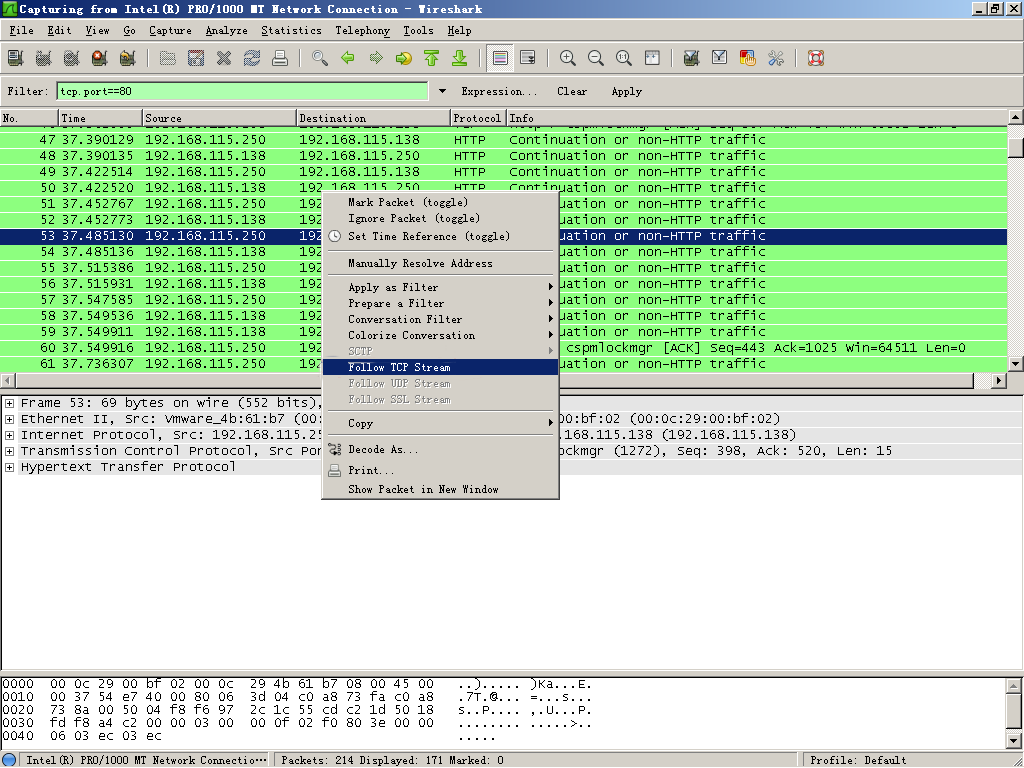Image resolution: width=1024 pixels, height=768 pixels.
Task: Choose Set Time Reference (toggle)
Action: pos(441,236)
